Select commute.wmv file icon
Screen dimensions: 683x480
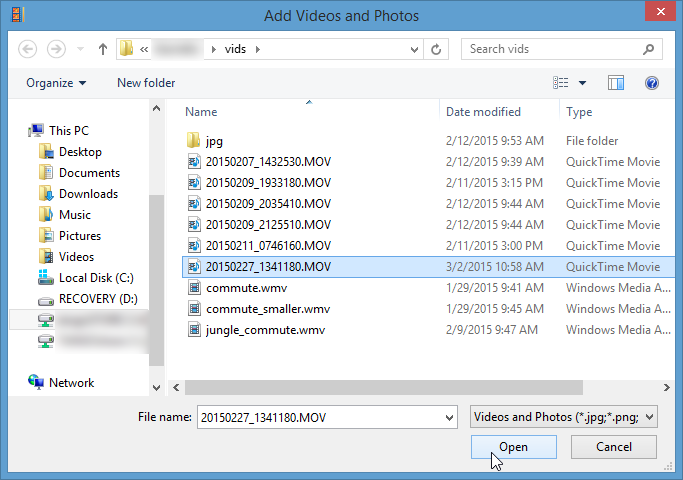(x=194, y=288)
